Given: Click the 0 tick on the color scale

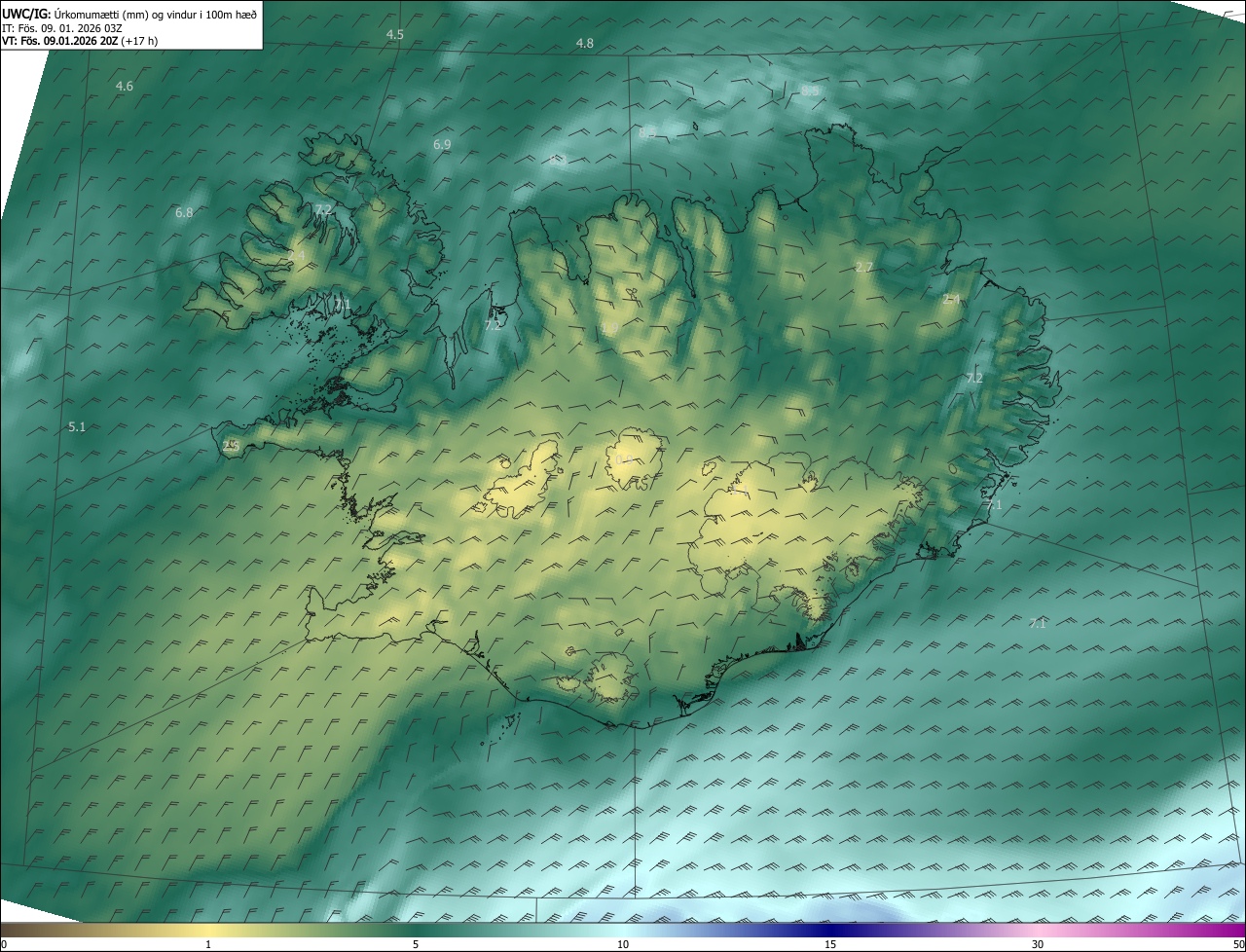Looking at the screenshot, I should click(x=4, y=944).
